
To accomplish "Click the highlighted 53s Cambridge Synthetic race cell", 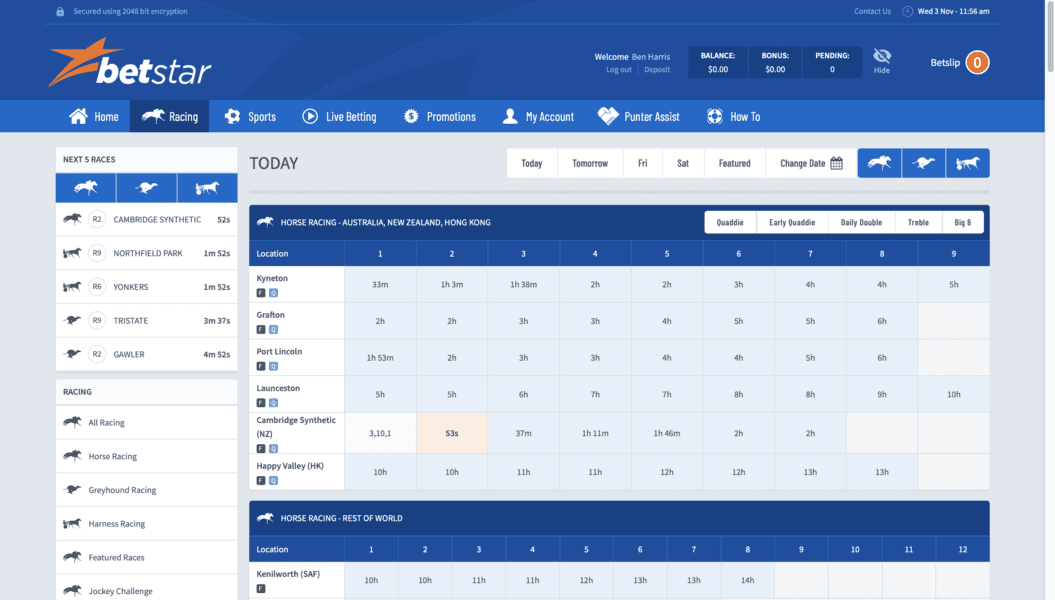I will (x=452, y=432).
